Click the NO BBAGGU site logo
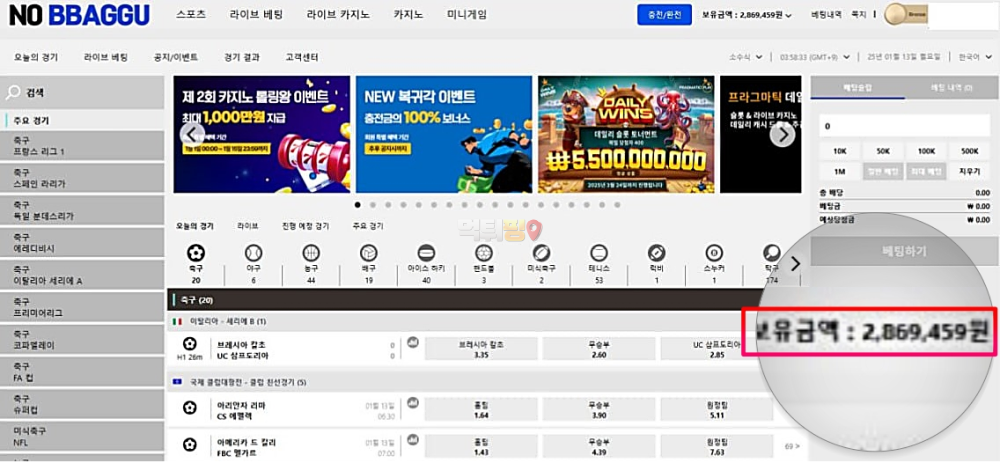Viewport: 1000px width, 462px height. (x=79, y=15)
